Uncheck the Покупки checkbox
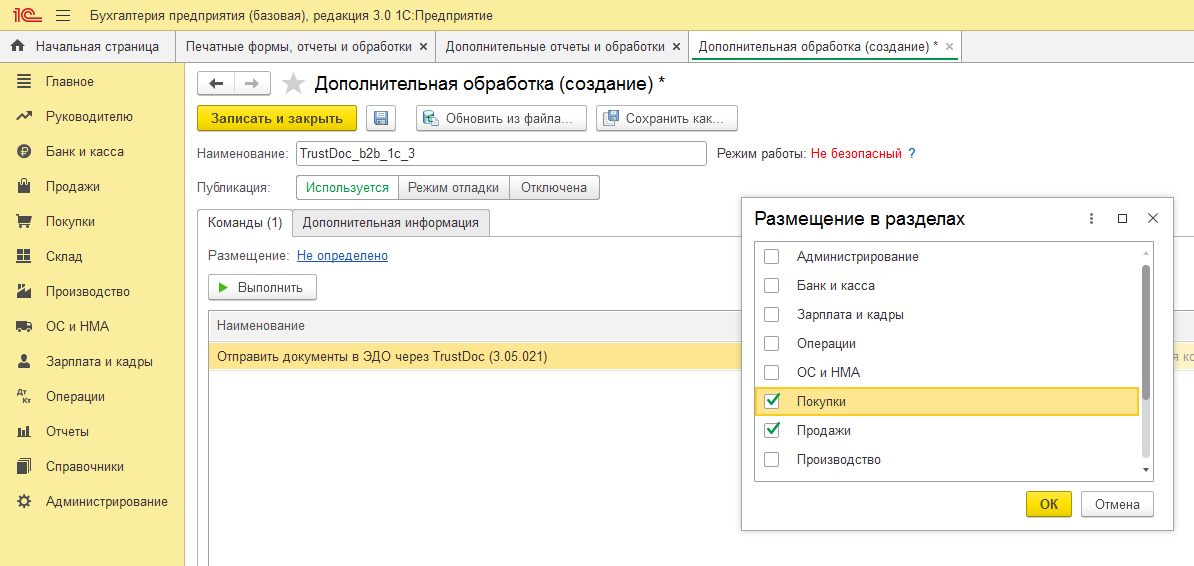The height and width of the screenshot is (566, 1194). tap(771, 401)
